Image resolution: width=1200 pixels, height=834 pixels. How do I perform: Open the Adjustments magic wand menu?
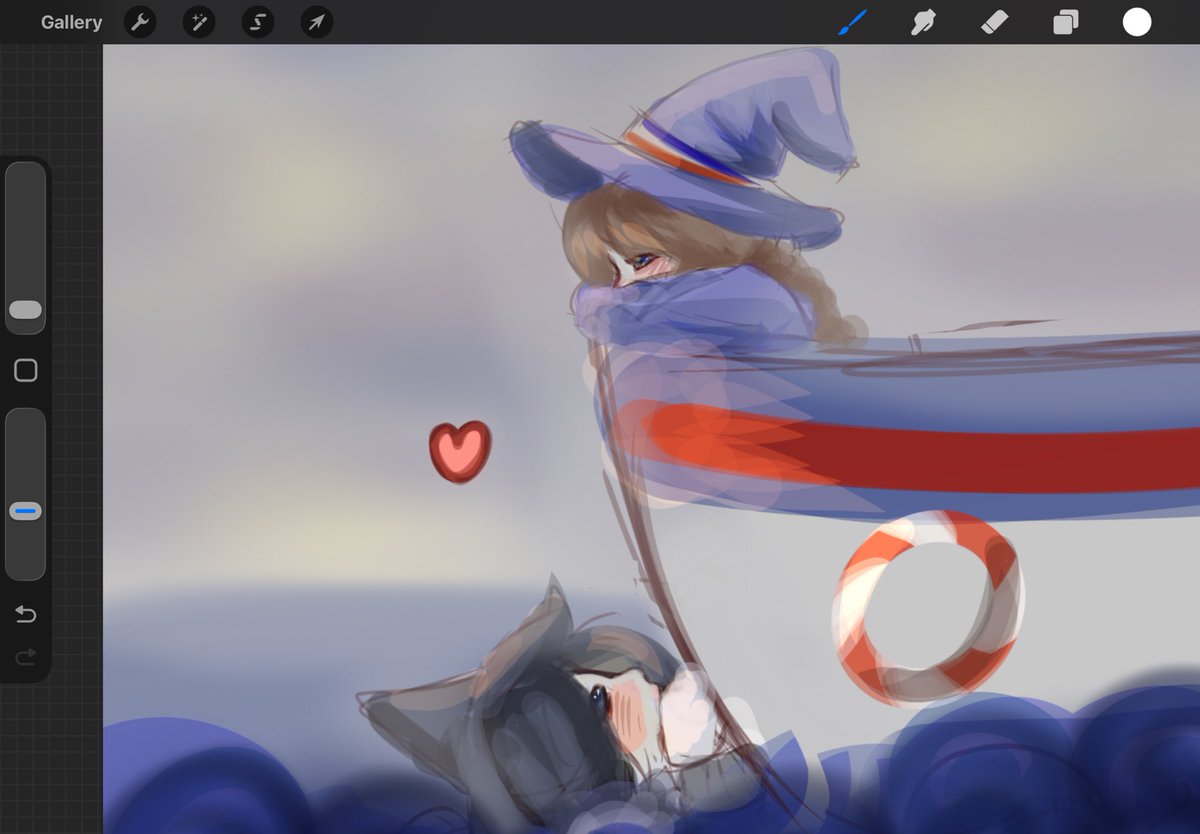coord(199,22)
